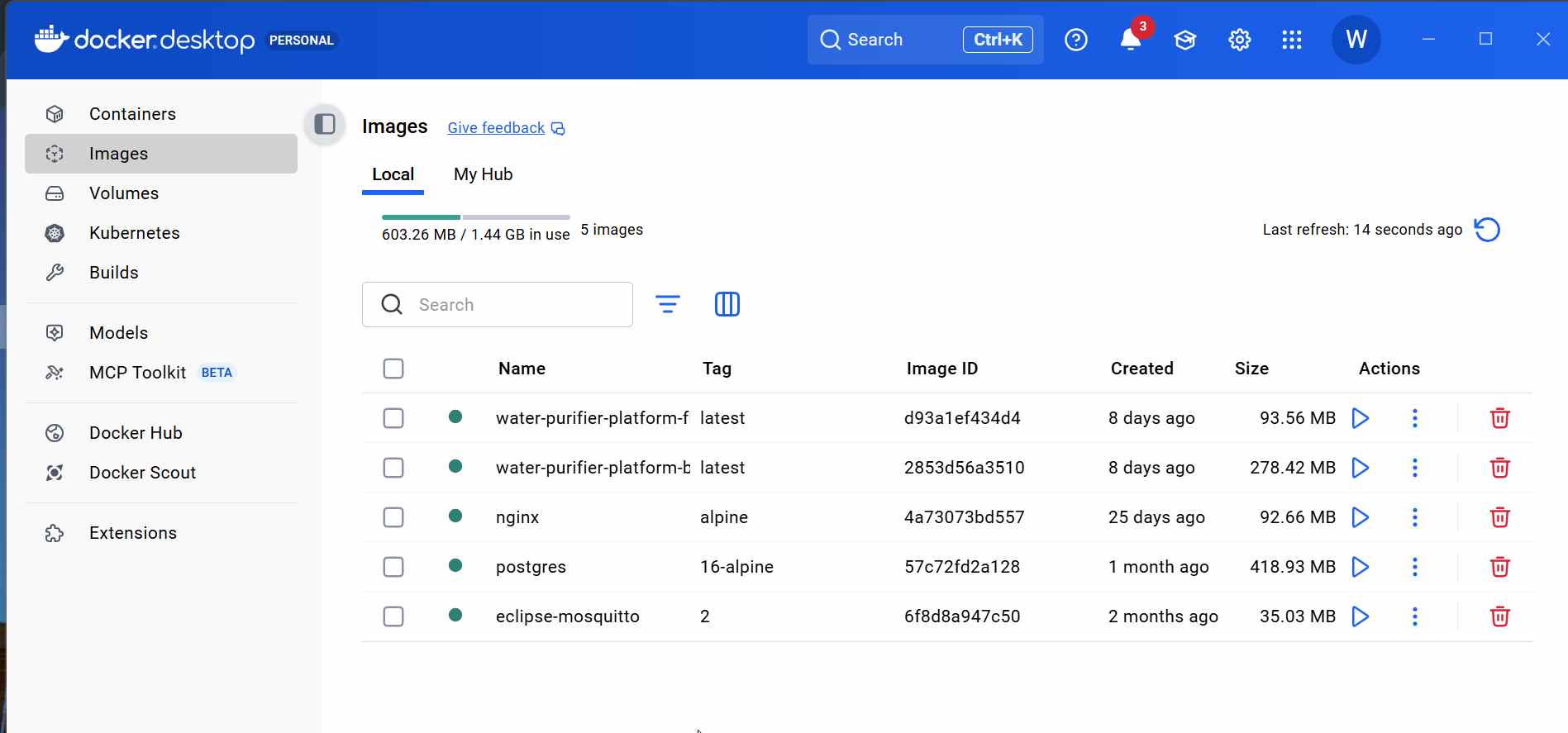The height and width of the screenshot is (733, 1568).
Task: Run the water-purifier-platform-b image
Action: pyautogui.click(x=1360, y=468)
